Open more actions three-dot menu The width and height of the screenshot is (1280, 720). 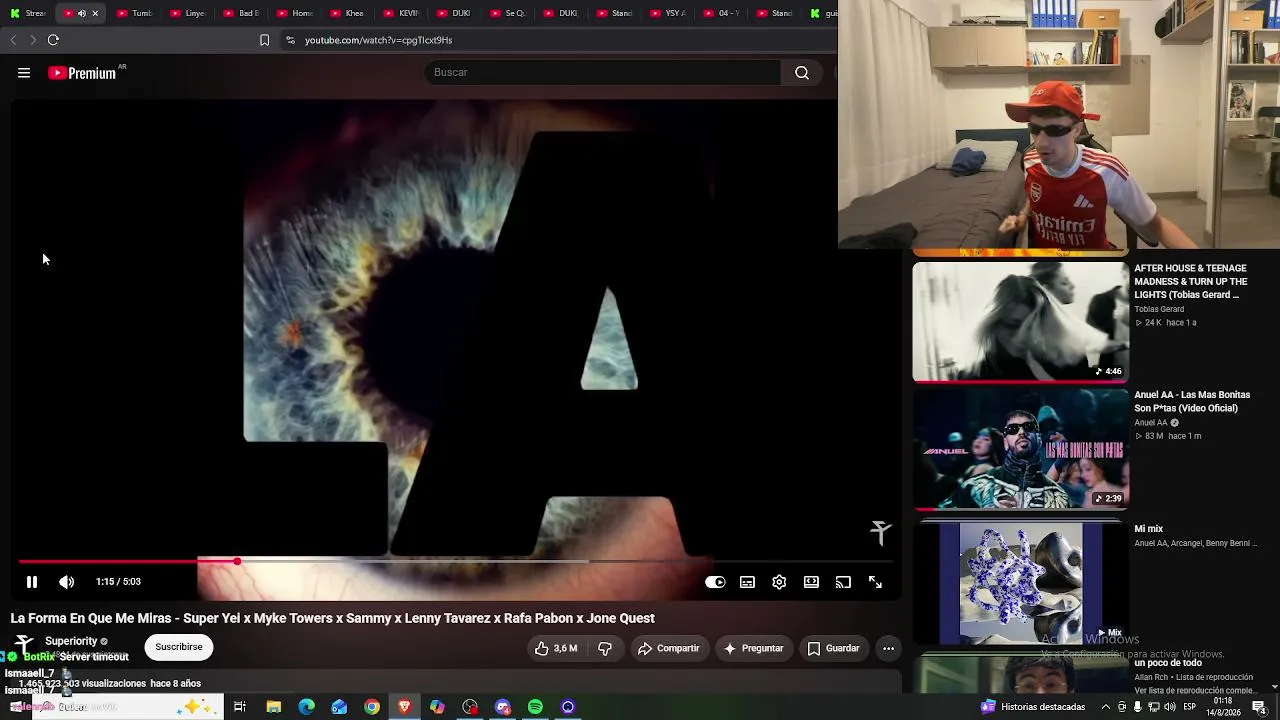click(x=888, y=648)
